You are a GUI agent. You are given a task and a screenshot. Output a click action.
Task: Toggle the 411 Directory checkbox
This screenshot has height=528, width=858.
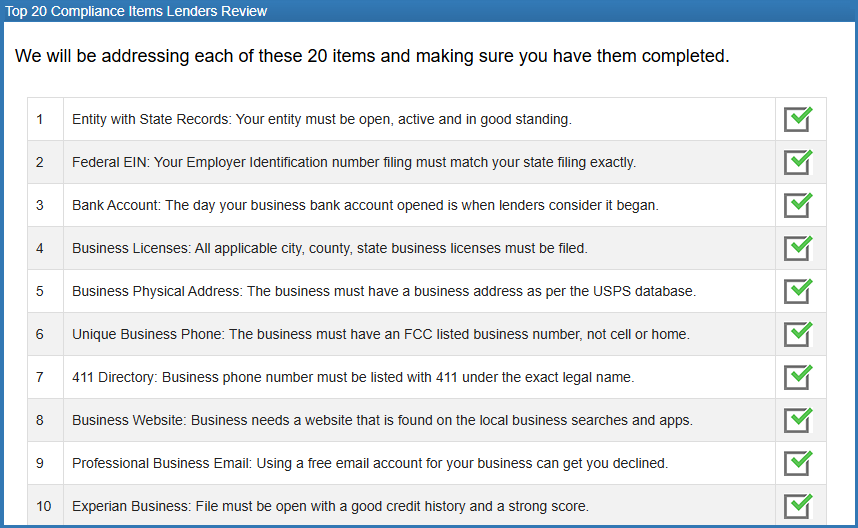click(x=797, y=377)
